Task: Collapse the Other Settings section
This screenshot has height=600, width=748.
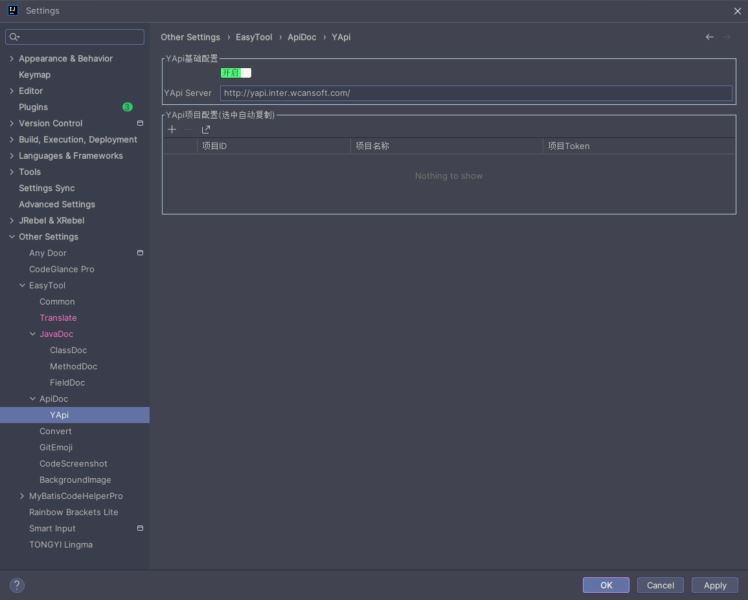Action: click(x=11, y=237)
